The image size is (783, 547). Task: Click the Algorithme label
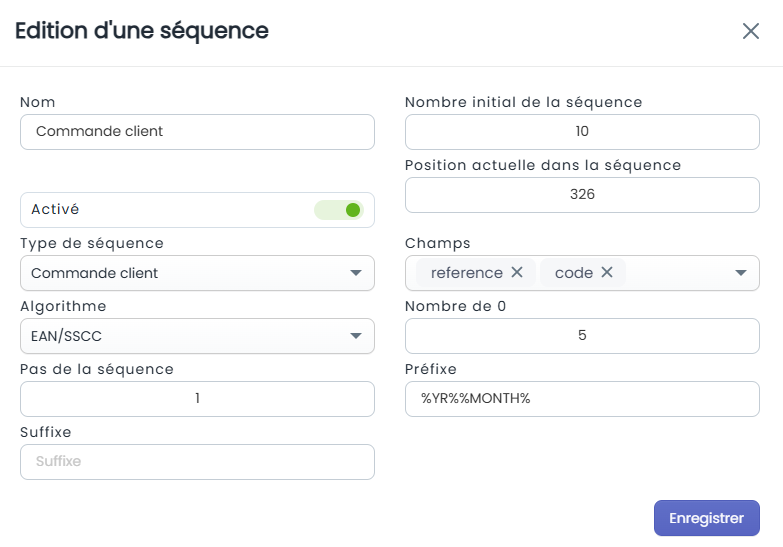63,306
